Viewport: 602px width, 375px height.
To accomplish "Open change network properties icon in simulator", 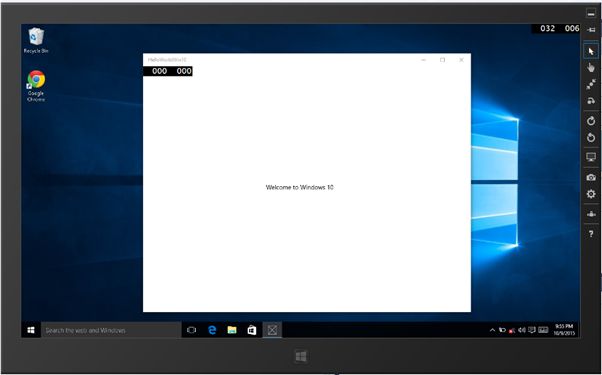I will click(x=591, y=214).
